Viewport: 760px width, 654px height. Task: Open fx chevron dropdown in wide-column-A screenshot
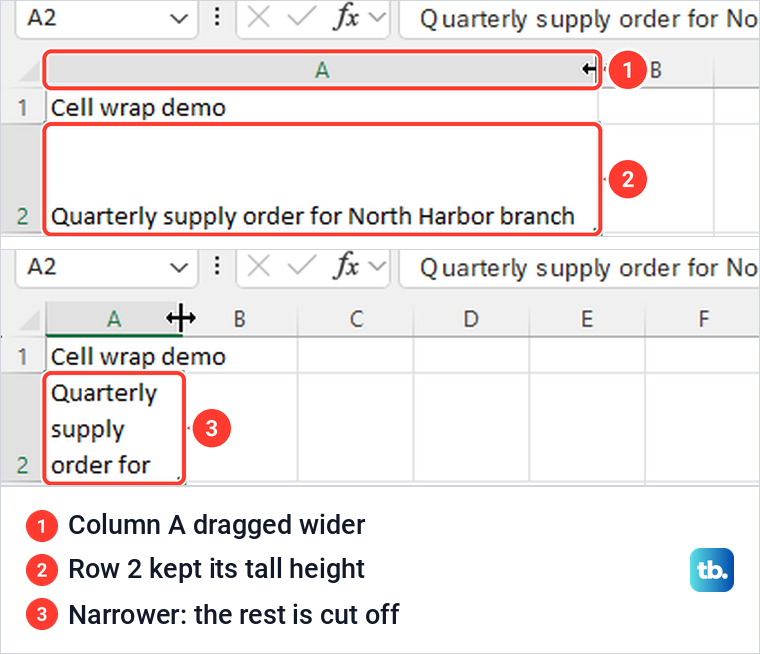(x=377, y=18)
